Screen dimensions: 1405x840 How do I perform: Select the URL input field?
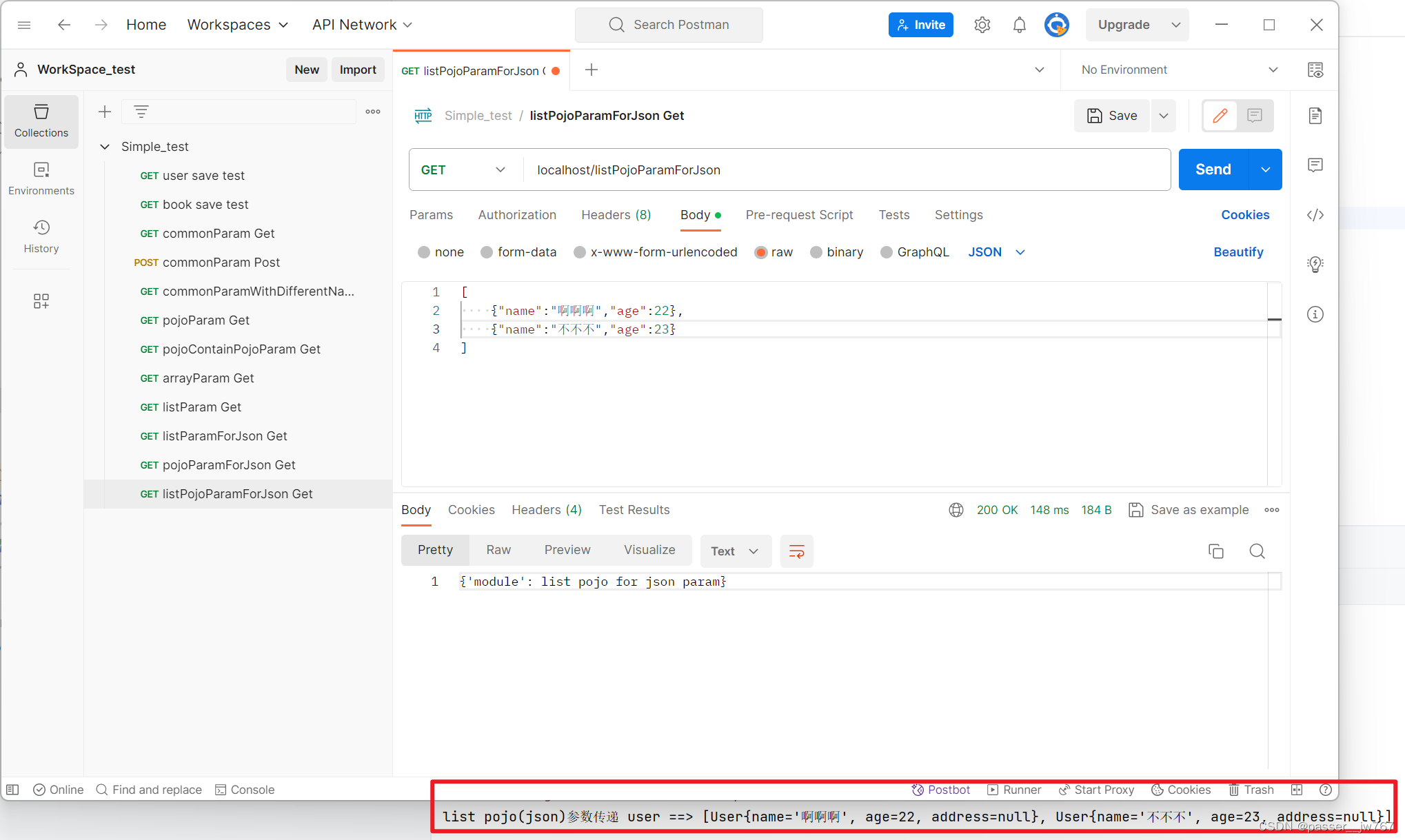[845, 169]
